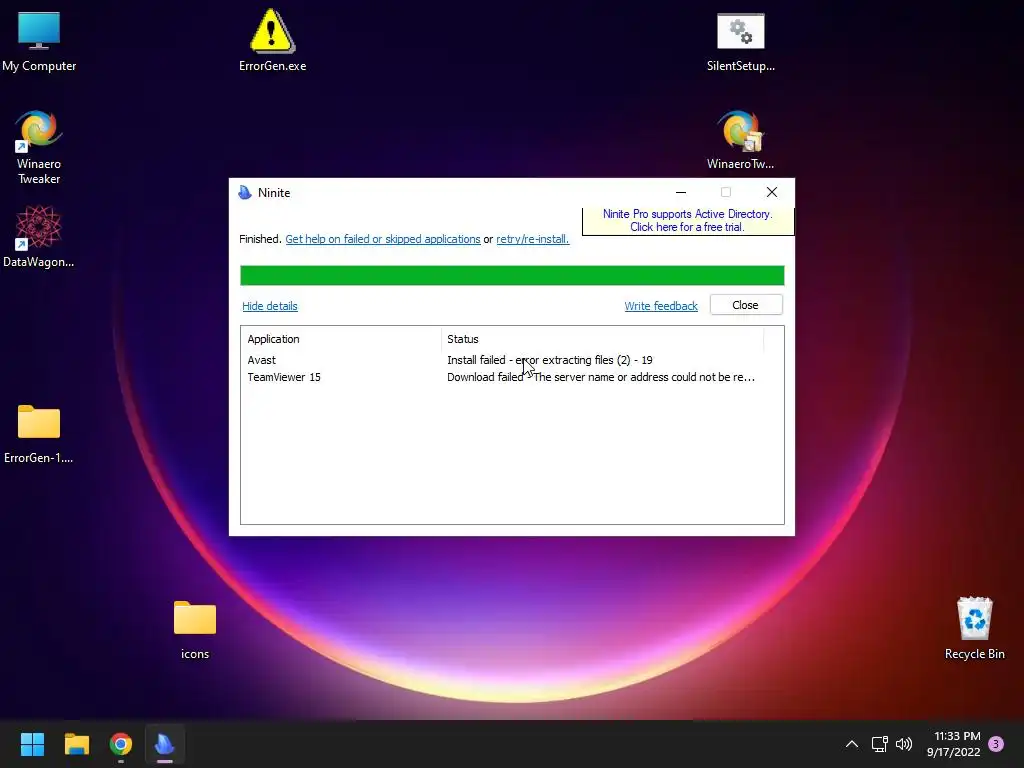
Task: Click the green progress bar
Action: (512, 276)
